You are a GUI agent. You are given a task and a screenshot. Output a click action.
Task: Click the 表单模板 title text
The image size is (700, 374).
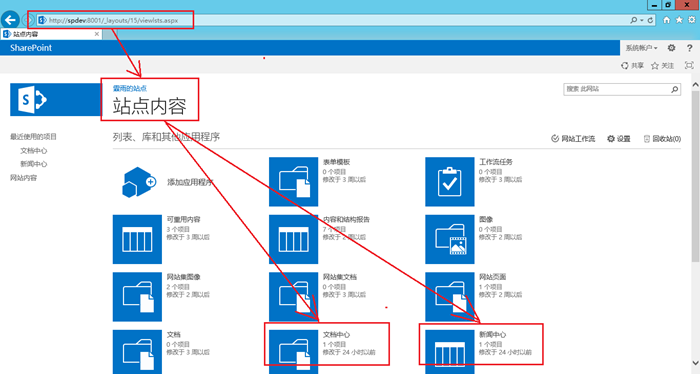point(337,162)
